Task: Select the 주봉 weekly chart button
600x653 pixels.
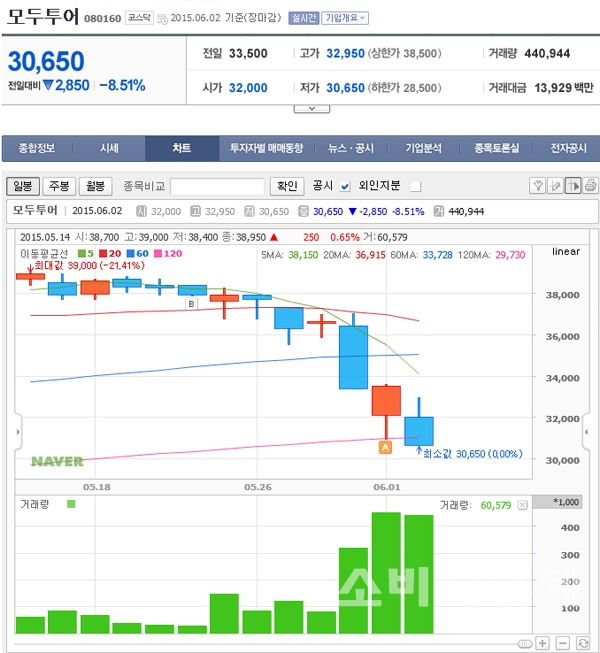Action: pyautogui.click(x=59, y=186)
